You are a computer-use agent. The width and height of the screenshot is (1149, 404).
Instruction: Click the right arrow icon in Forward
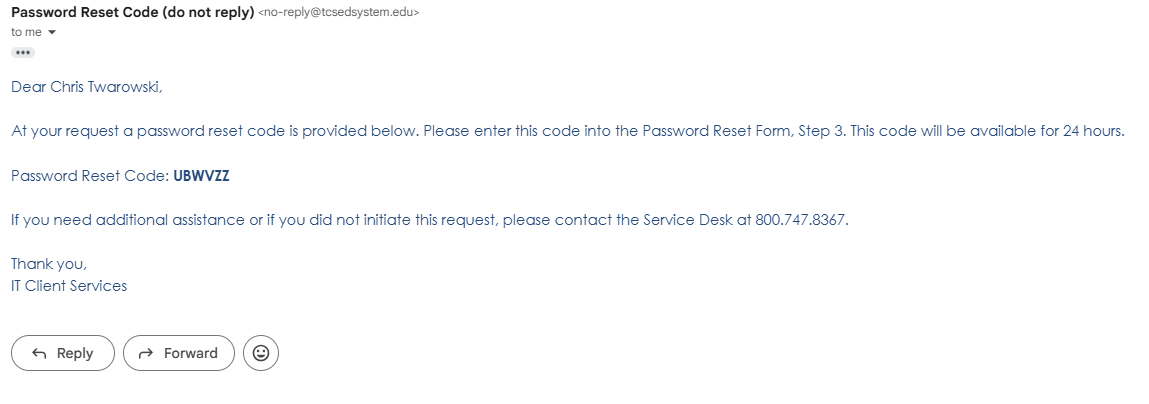pyautogui.click(x=146, y=353)
